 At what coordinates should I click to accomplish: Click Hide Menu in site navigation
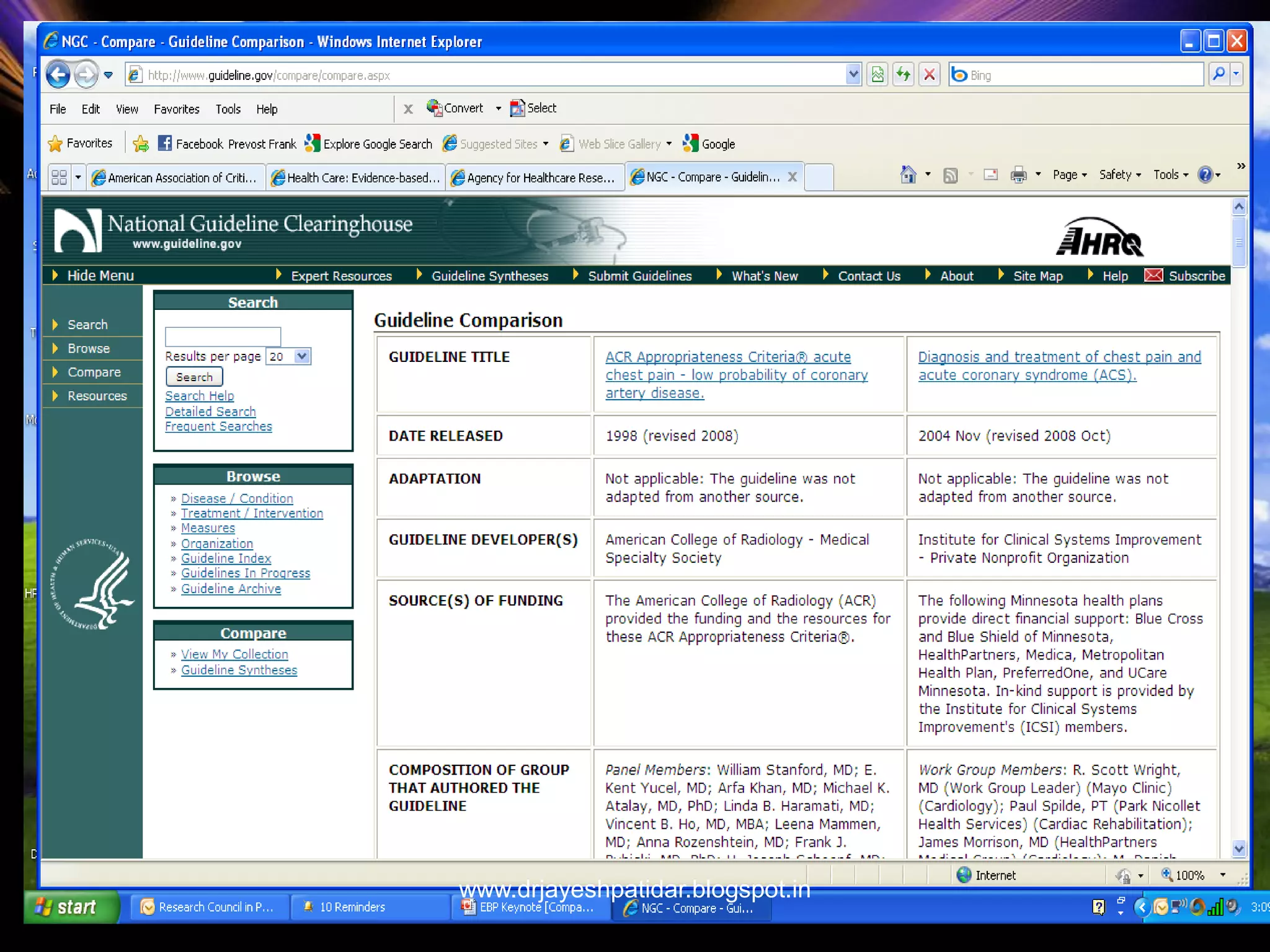[x=100, y=276]
